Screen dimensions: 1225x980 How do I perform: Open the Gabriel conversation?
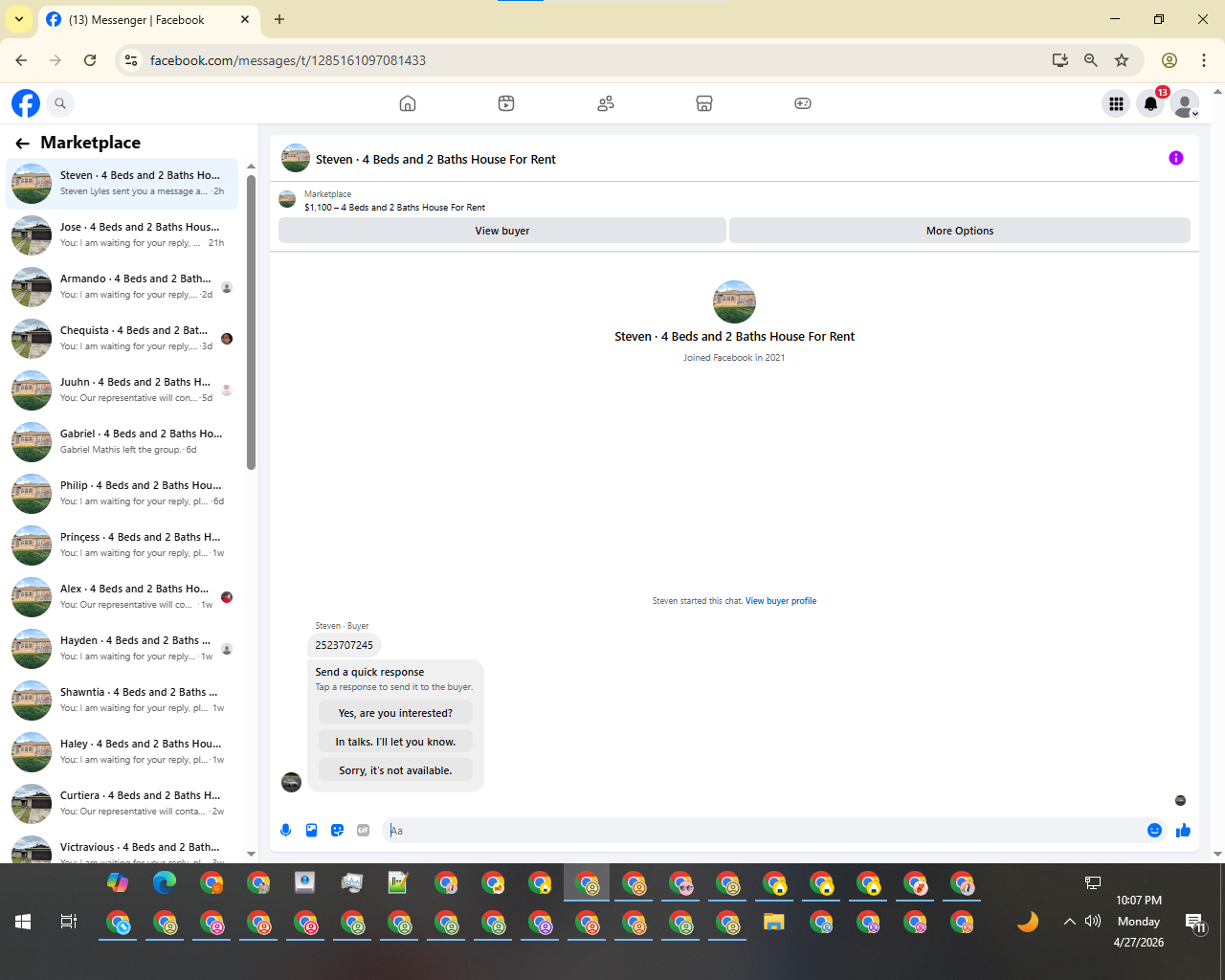(x=122, y=441)
